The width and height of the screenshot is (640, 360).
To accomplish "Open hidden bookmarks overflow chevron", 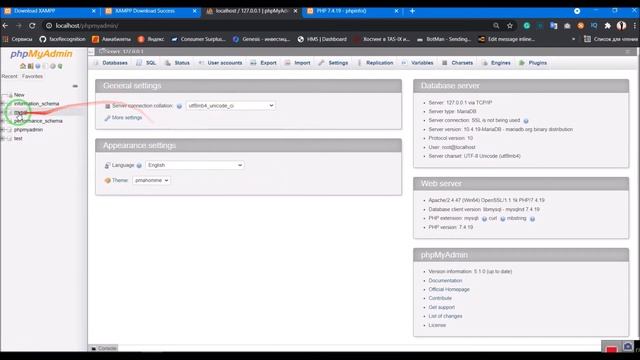I will (x=573, y=39).
